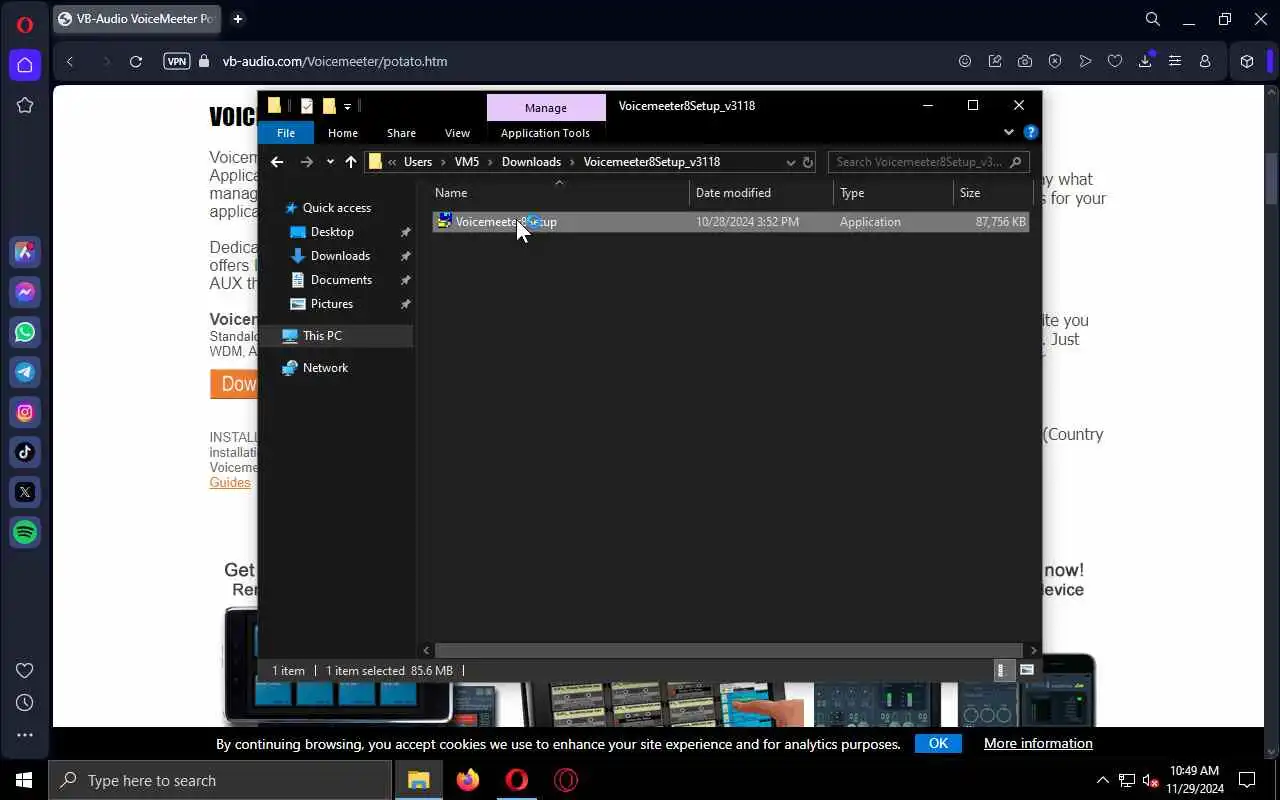
Task: Open Downloads in navigation pane
Action: [x=340, y=256]
